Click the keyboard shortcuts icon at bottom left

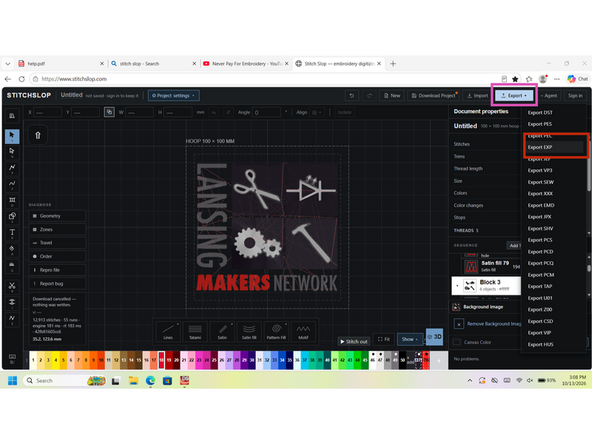tap(12, 358)
